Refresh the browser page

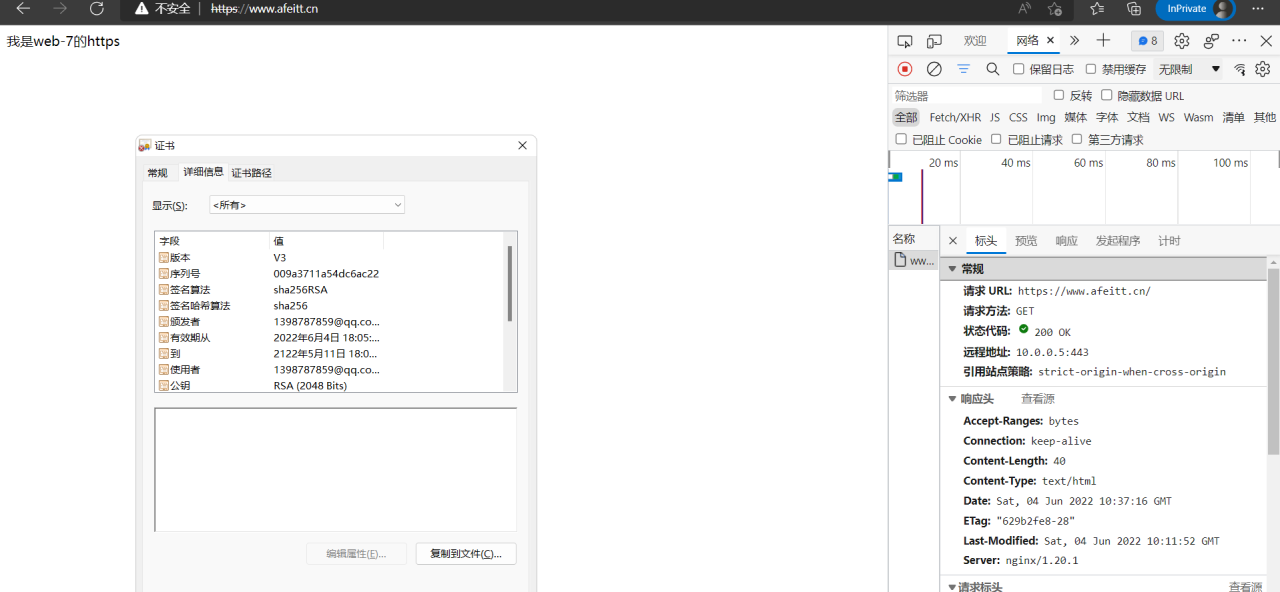pos(97,9)
